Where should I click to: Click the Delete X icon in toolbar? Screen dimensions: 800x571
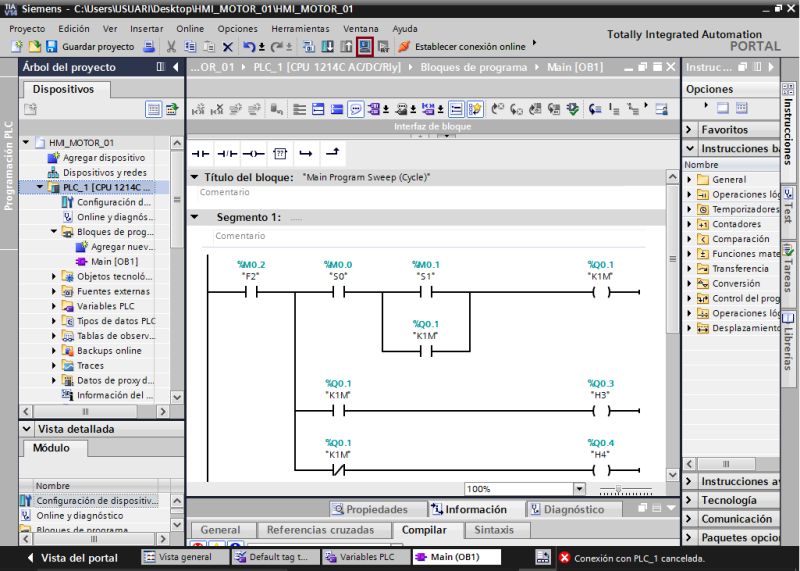[x=228, y=47]
